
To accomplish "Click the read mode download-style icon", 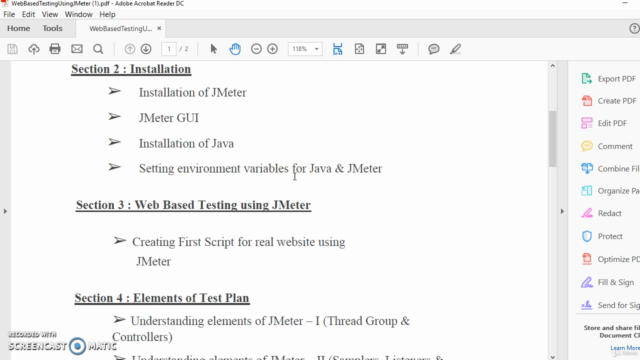I will tap(402, 49).
